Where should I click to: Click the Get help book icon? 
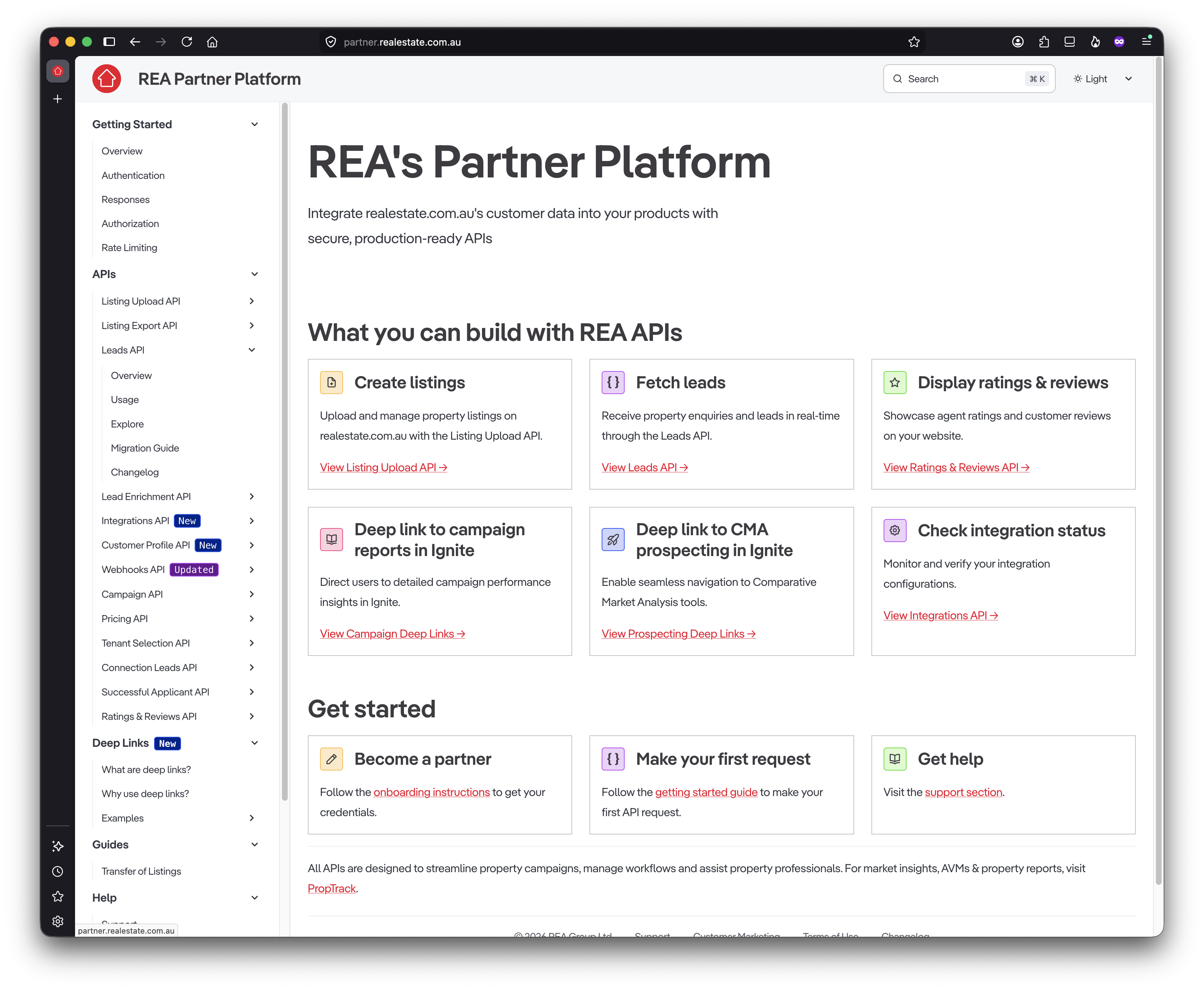click(895, 759)
